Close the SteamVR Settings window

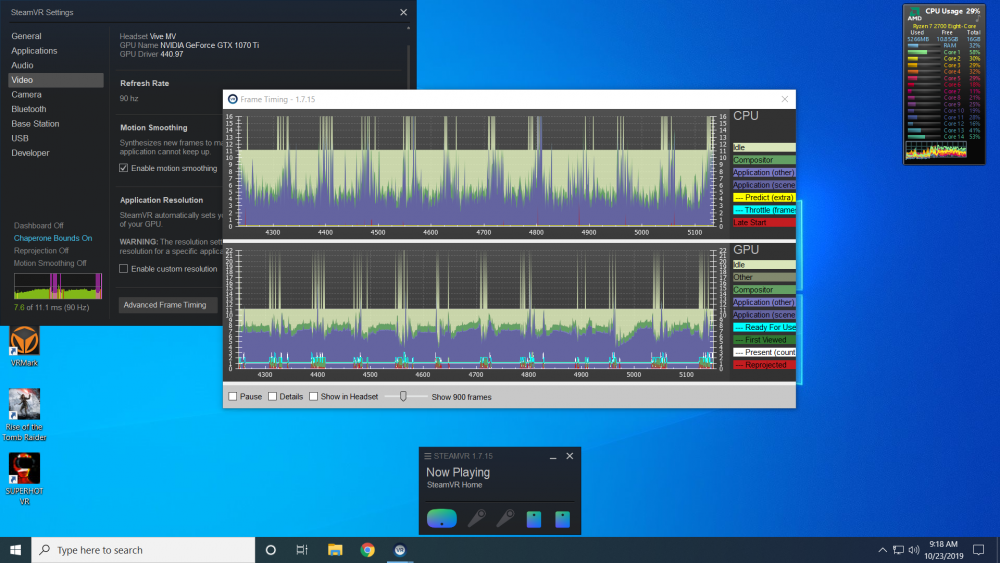pos(403,12)
